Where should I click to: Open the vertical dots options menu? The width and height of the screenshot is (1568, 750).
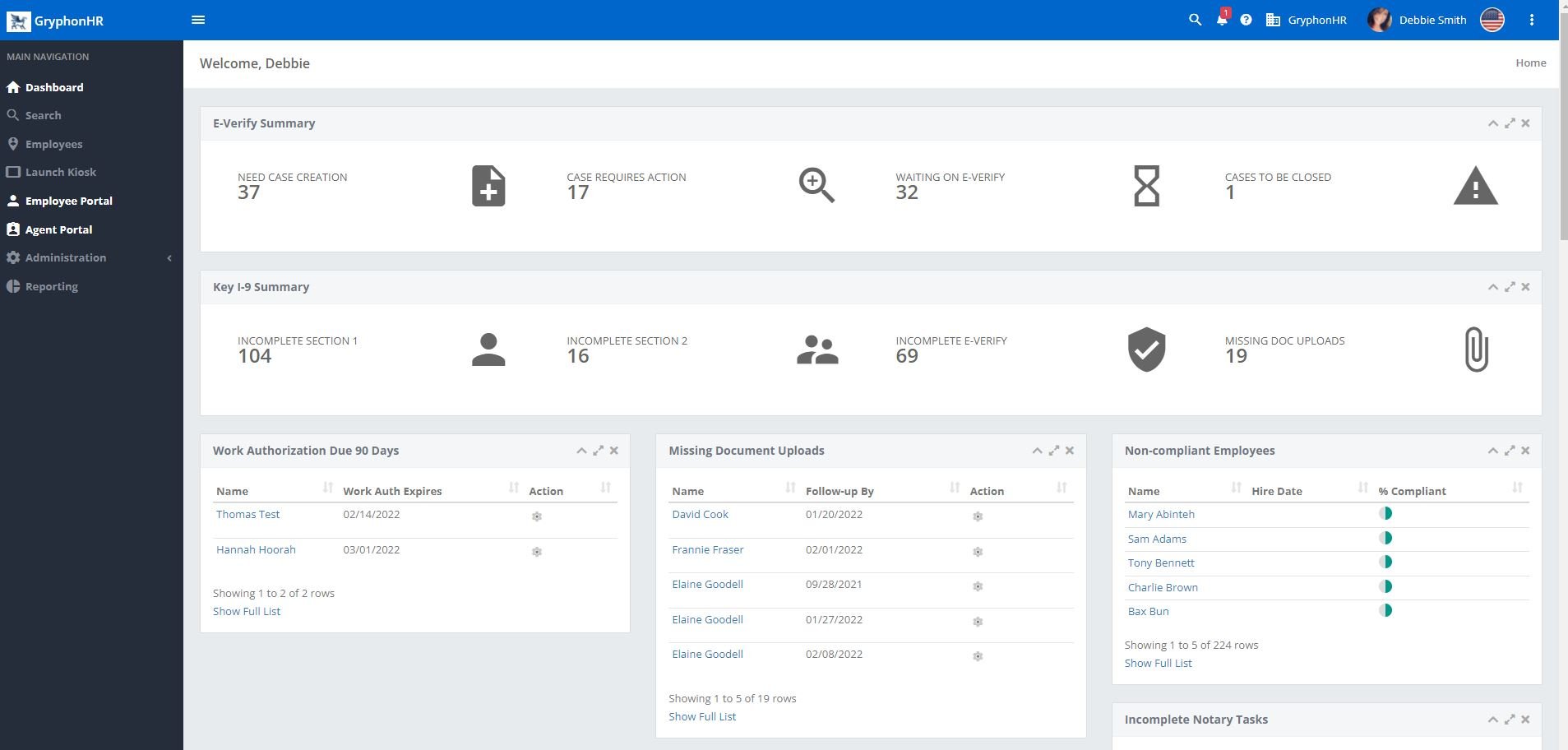click(x=1531, y=20)
